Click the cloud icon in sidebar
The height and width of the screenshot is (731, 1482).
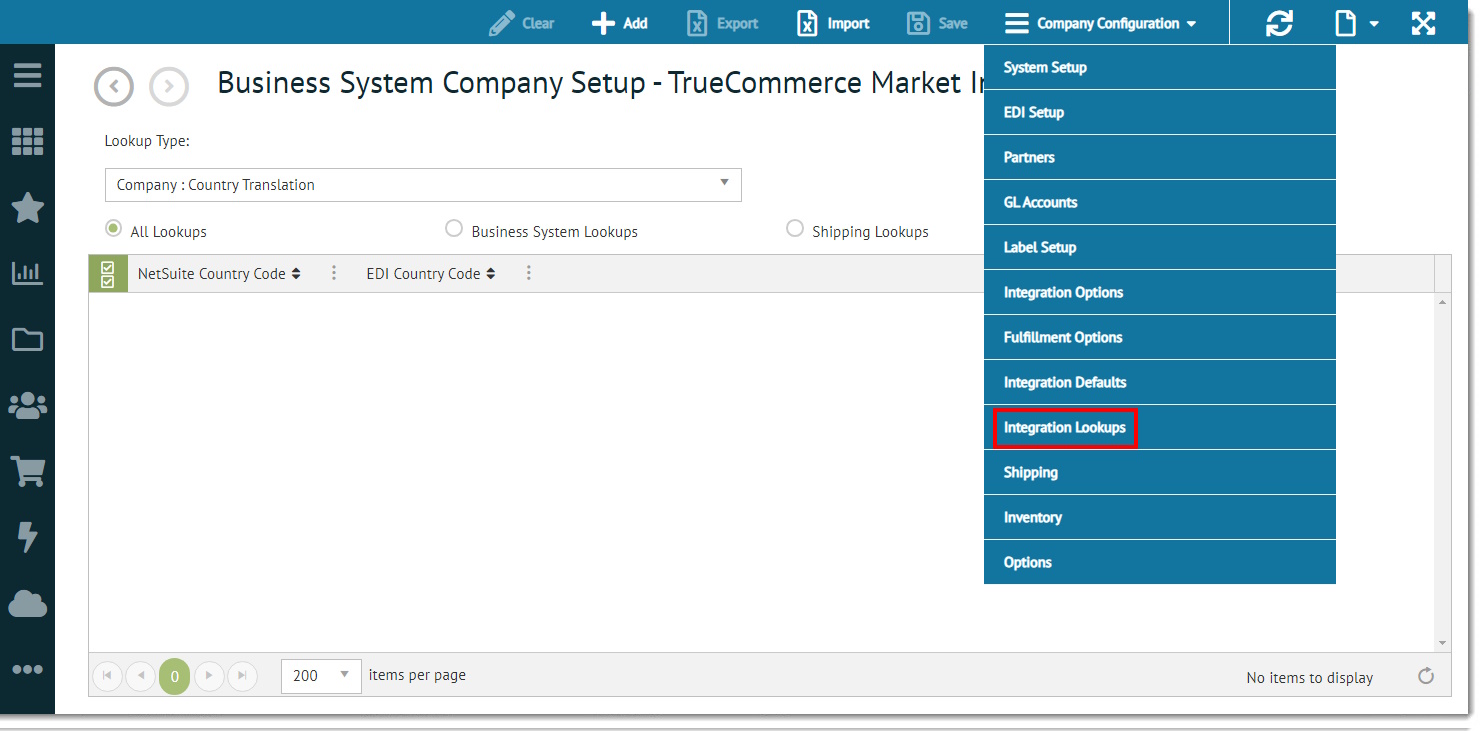click(27, 604)
